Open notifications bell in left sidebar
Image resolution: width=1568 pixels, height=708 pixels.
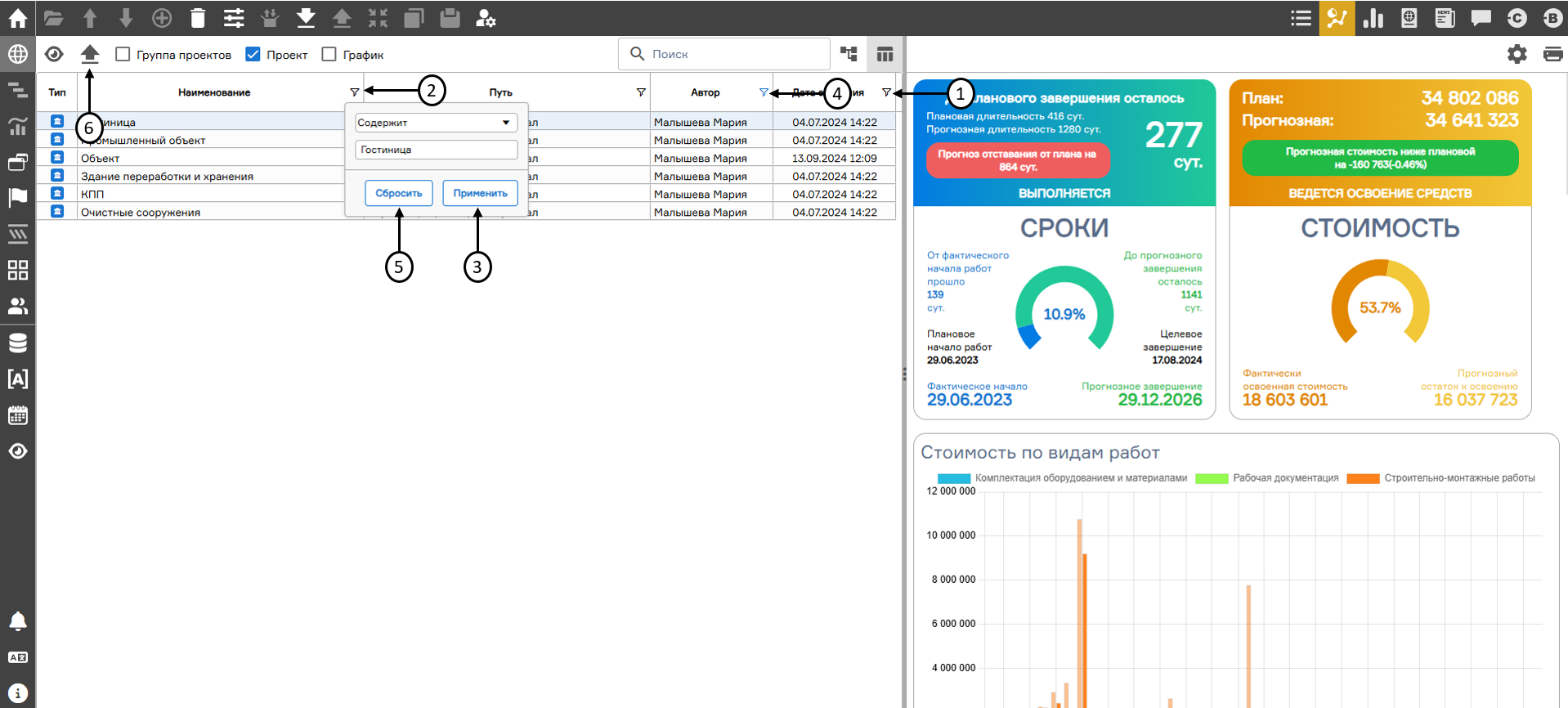tap(17, 621)
